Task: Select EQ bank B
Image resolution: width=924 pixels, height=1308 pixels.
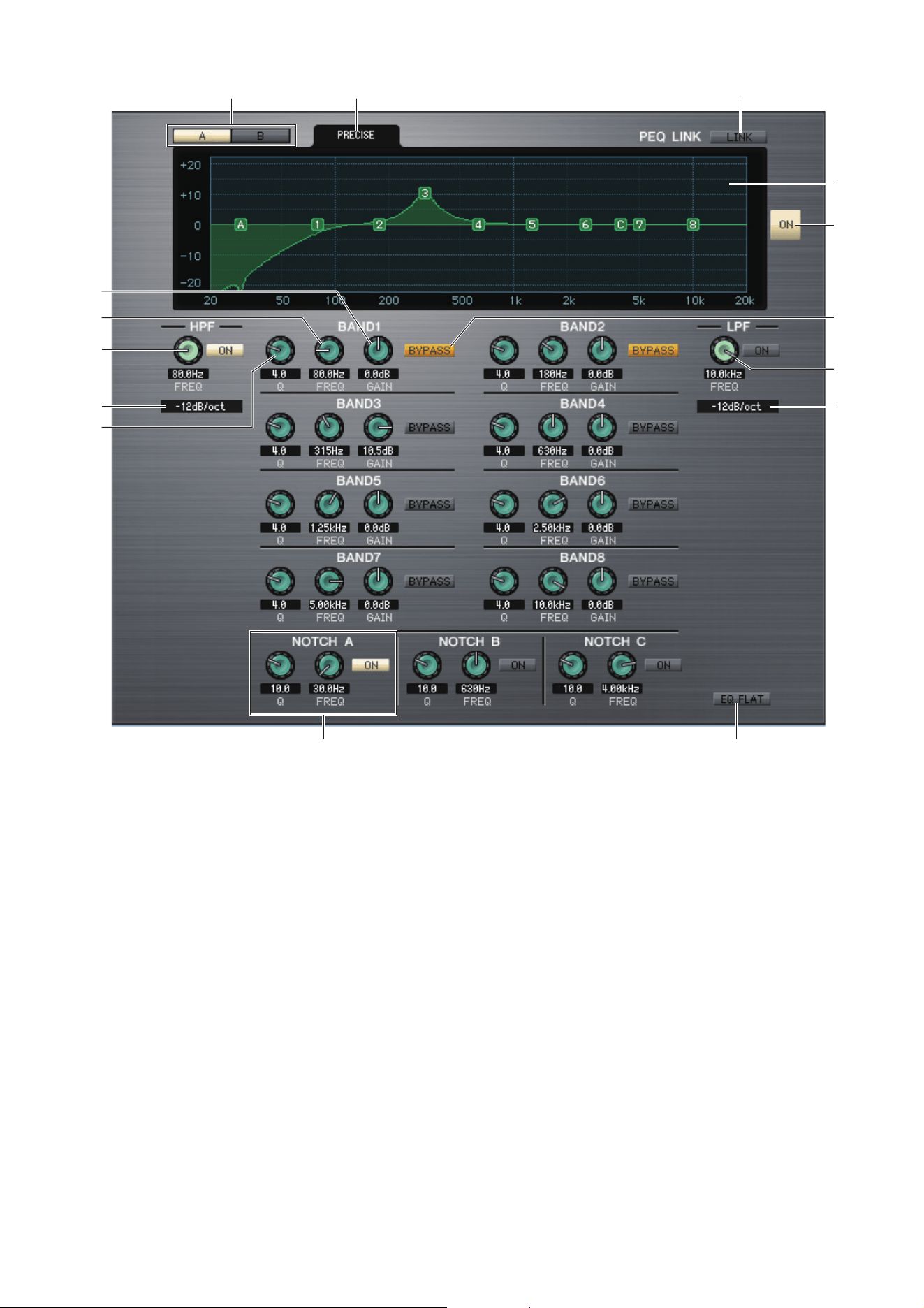Action: (x=261, y=136)
